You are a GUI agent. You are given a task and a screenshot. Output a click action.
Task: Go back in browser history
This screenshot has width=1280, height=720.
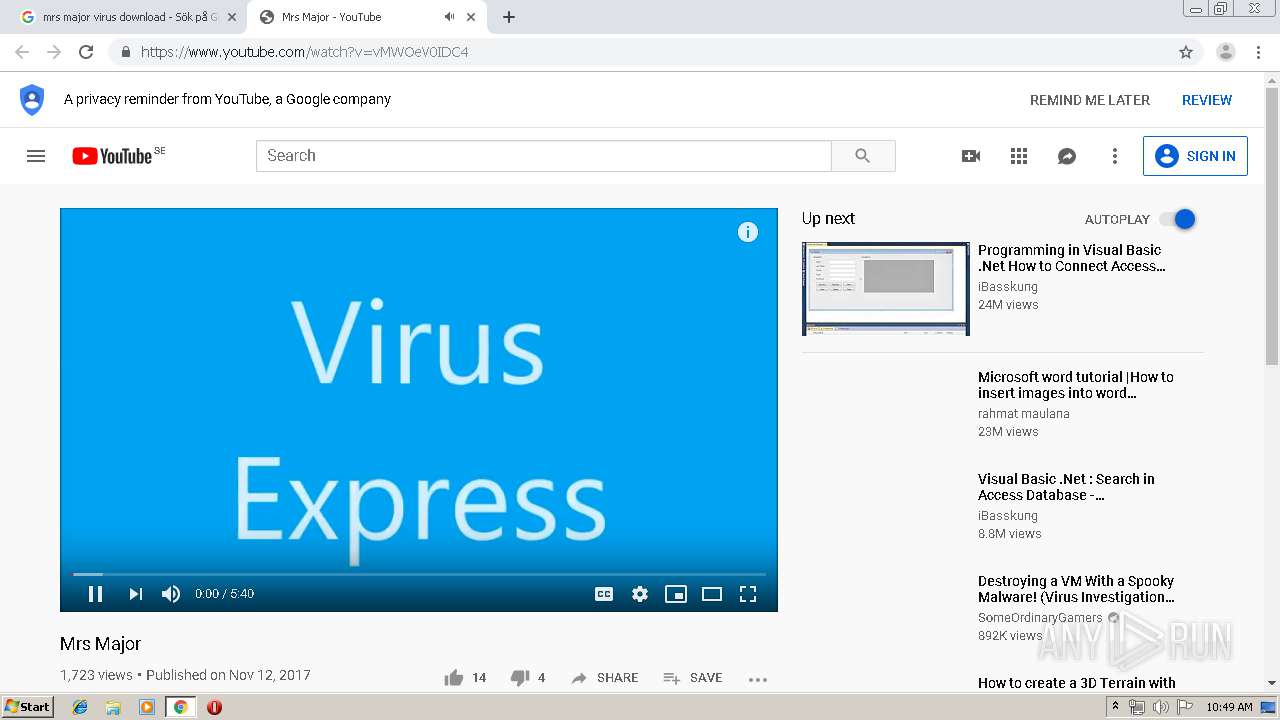(x=22, y=52)
